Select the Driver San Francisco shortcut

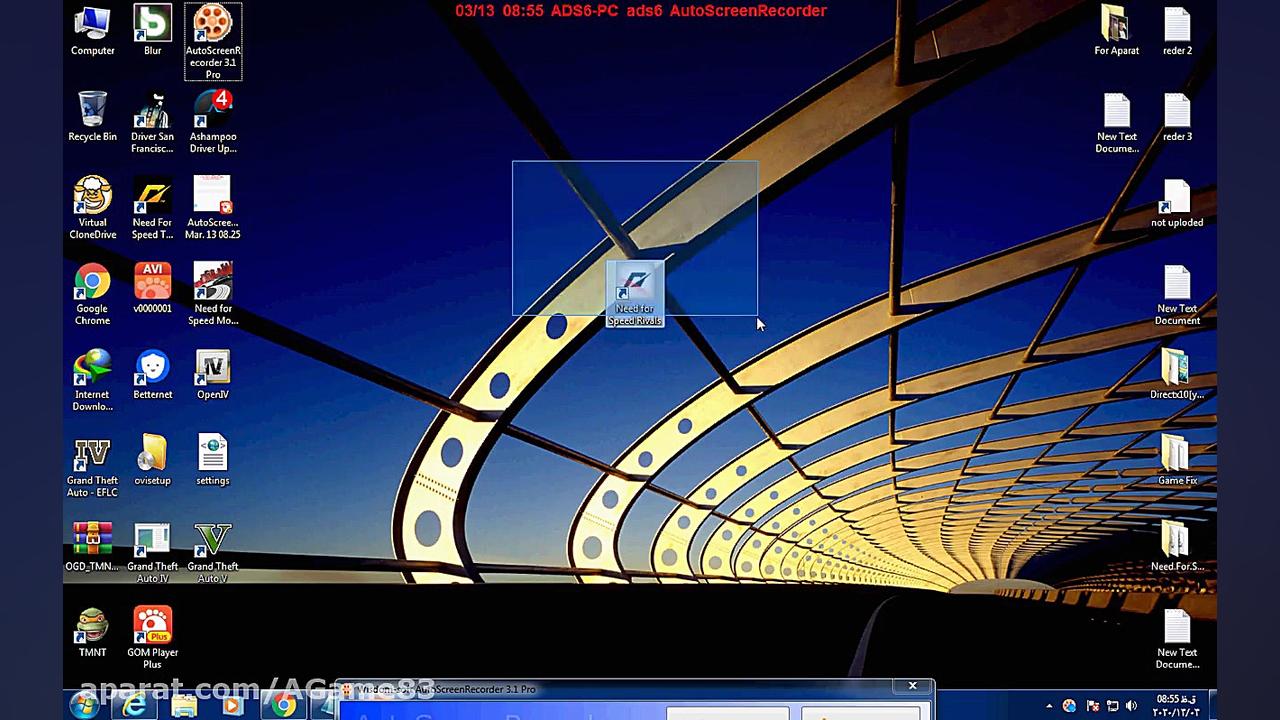pos(152,122)
